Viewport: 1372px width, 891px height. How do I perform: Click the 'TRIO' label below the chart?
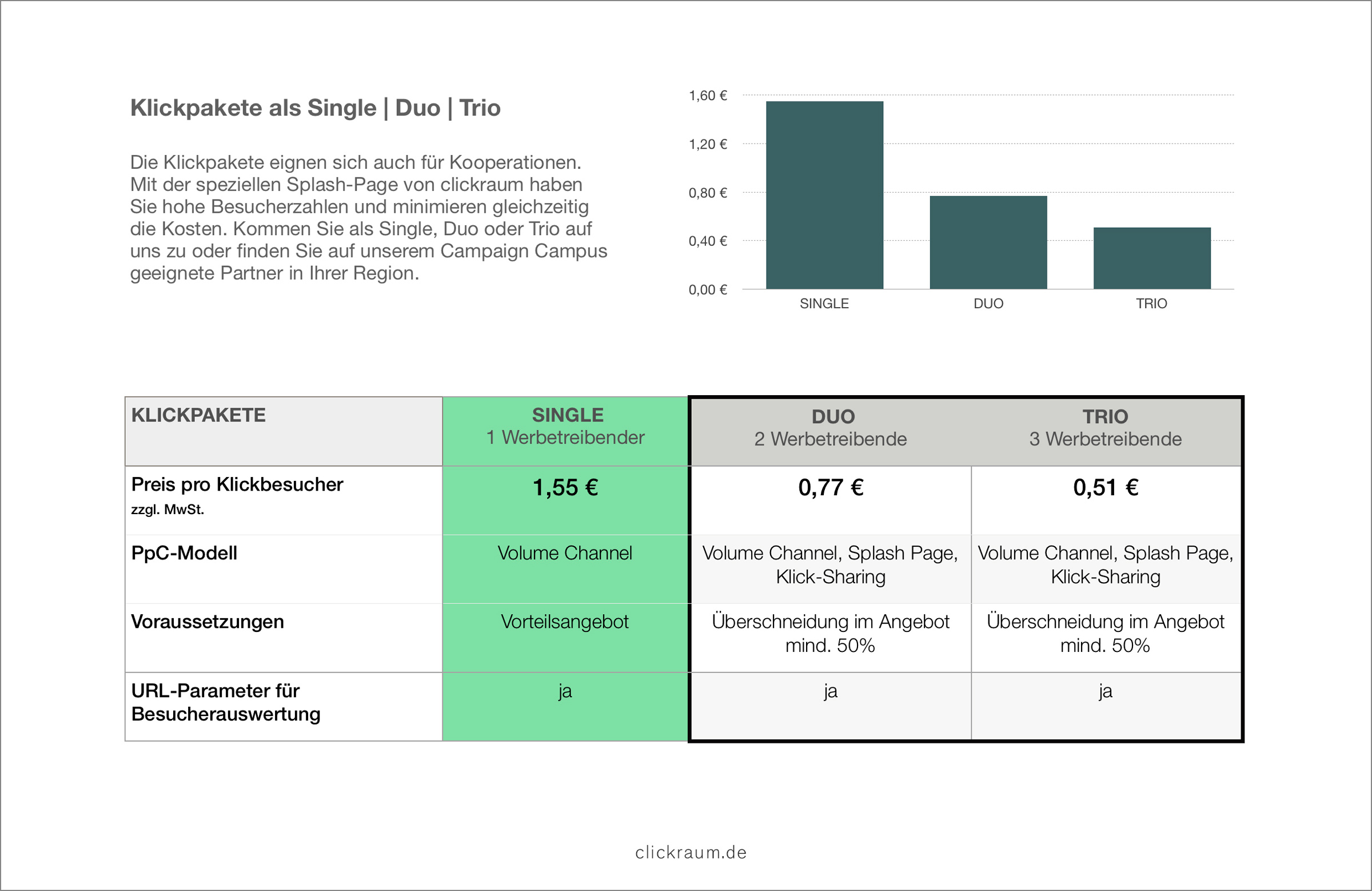click(x=1151, y=303)
